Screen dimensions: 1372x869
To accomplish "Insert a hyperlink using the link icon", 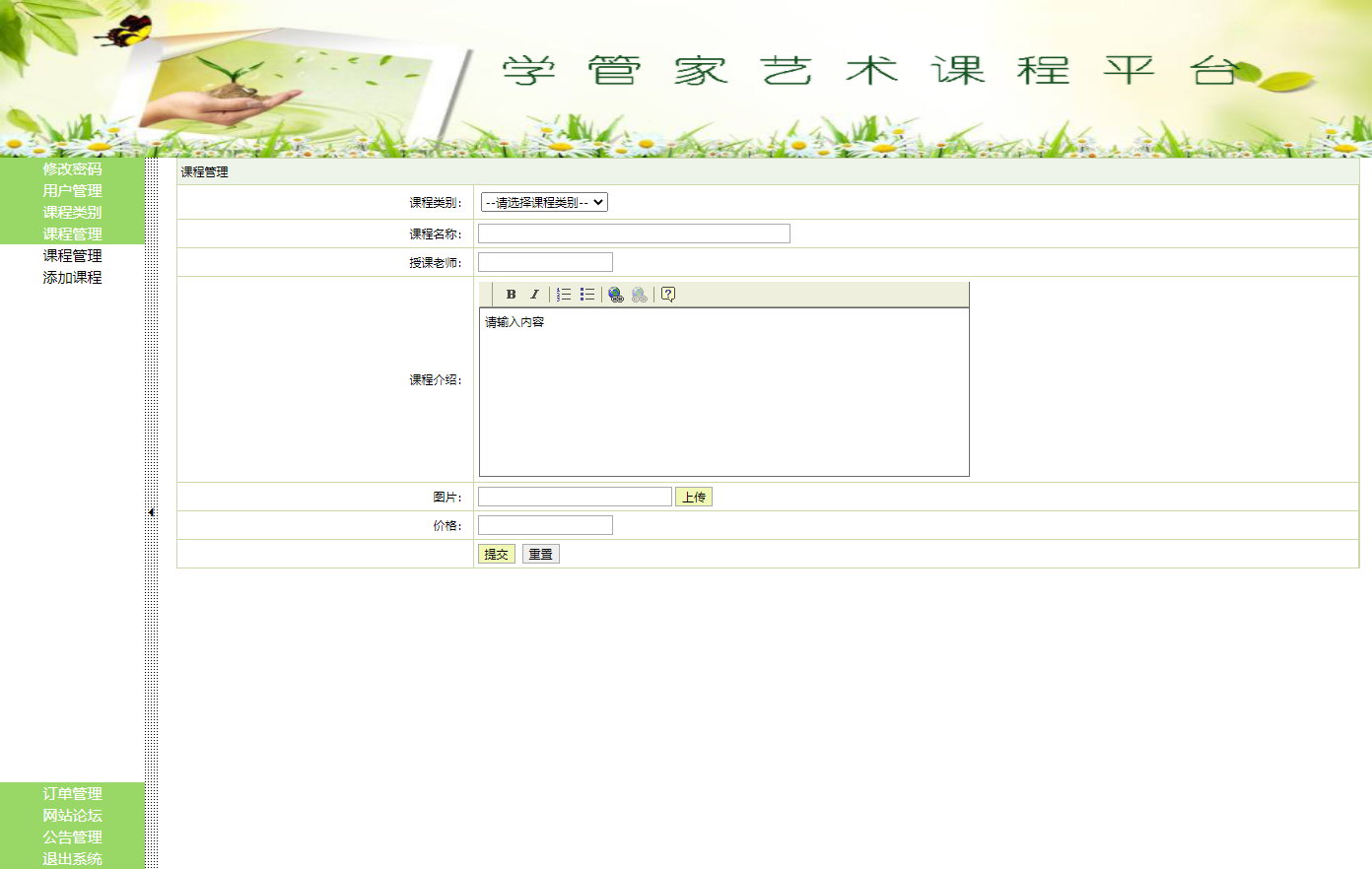I will 615,293.
